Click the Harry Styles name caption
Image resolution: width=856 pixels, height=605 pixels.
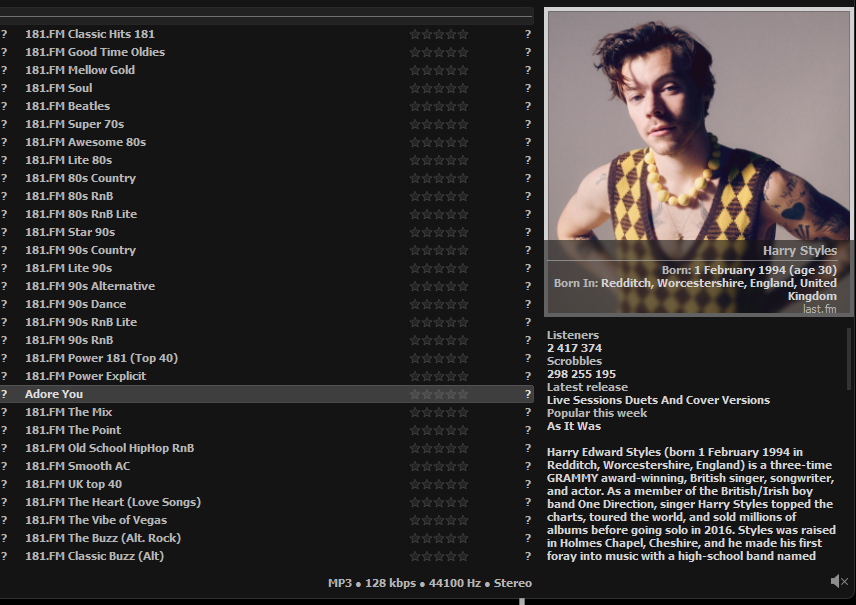(800, 251)
